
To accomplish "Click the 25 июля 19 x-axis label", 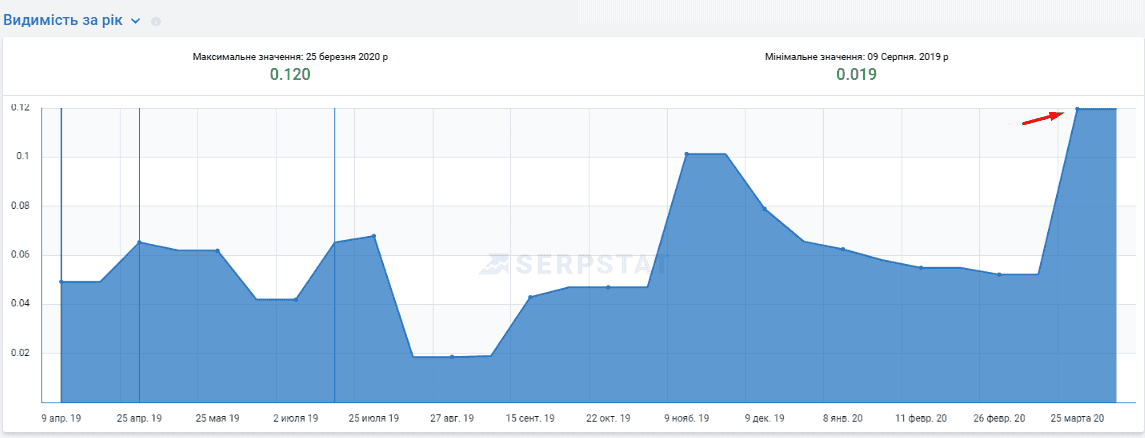I will 374,419.
